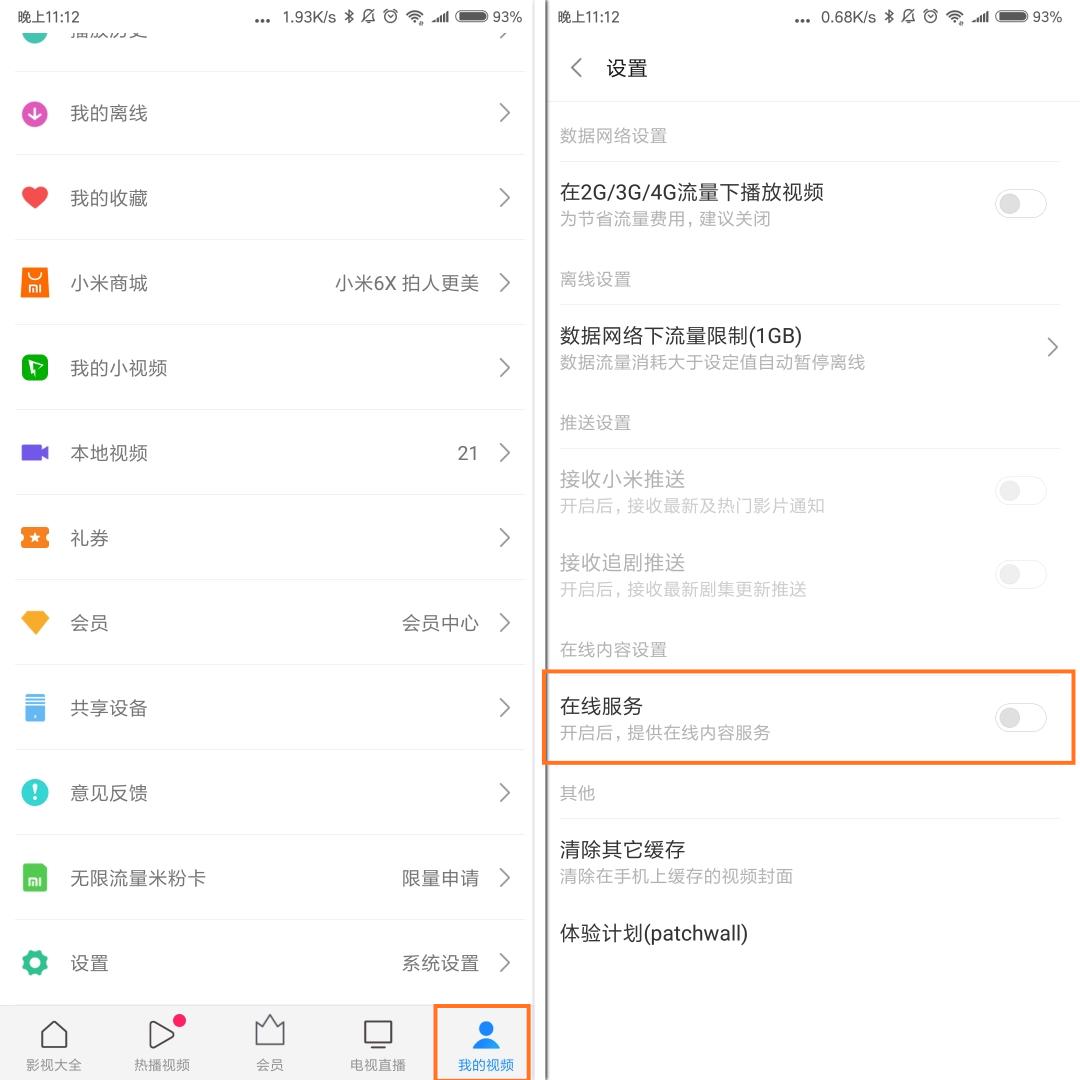Viewport: 1080px width, 1080px height.
Task: Switch to the 影视大全 tab
Action: click(54, 1043)
